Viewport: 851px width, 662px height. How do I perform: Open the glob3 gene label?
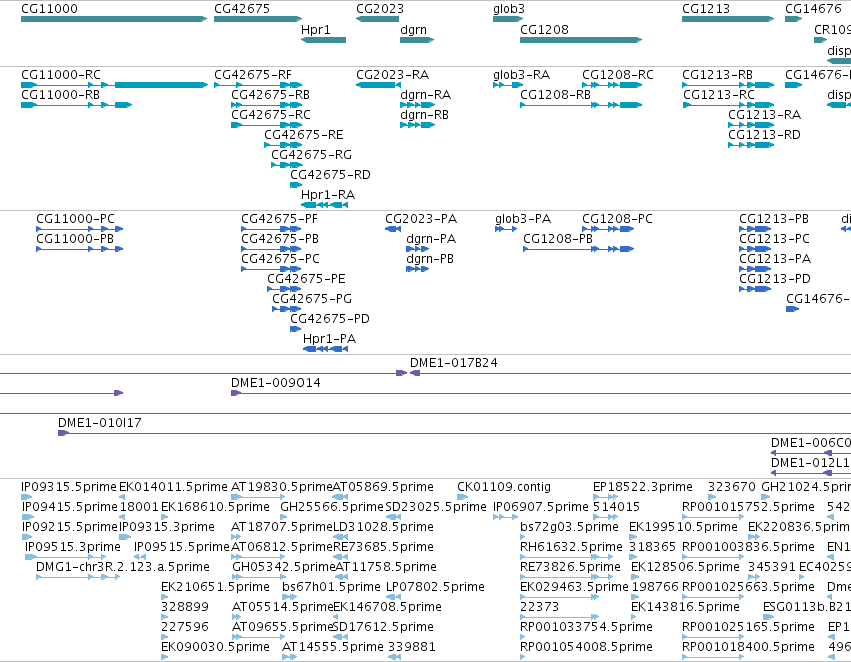tap(509, 9)
